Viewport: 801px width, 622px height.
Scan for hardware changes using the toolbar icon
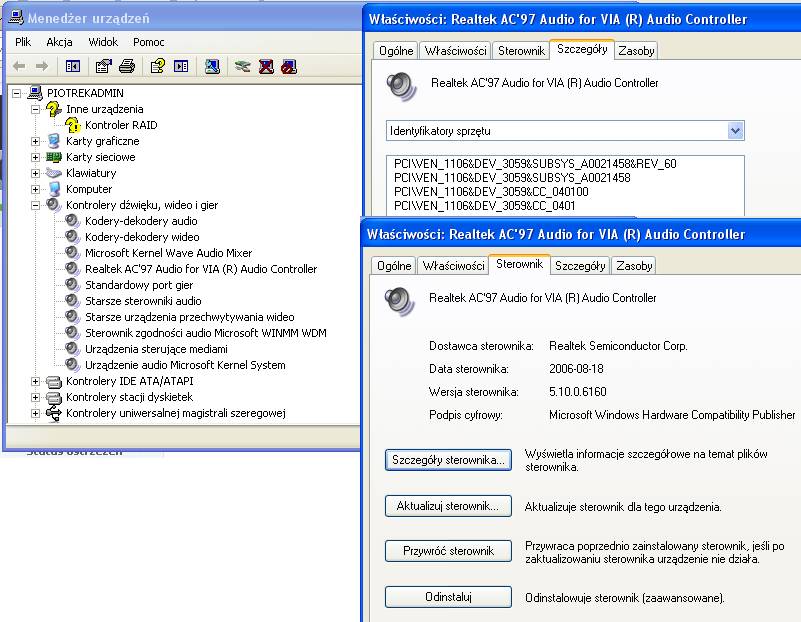212,66
